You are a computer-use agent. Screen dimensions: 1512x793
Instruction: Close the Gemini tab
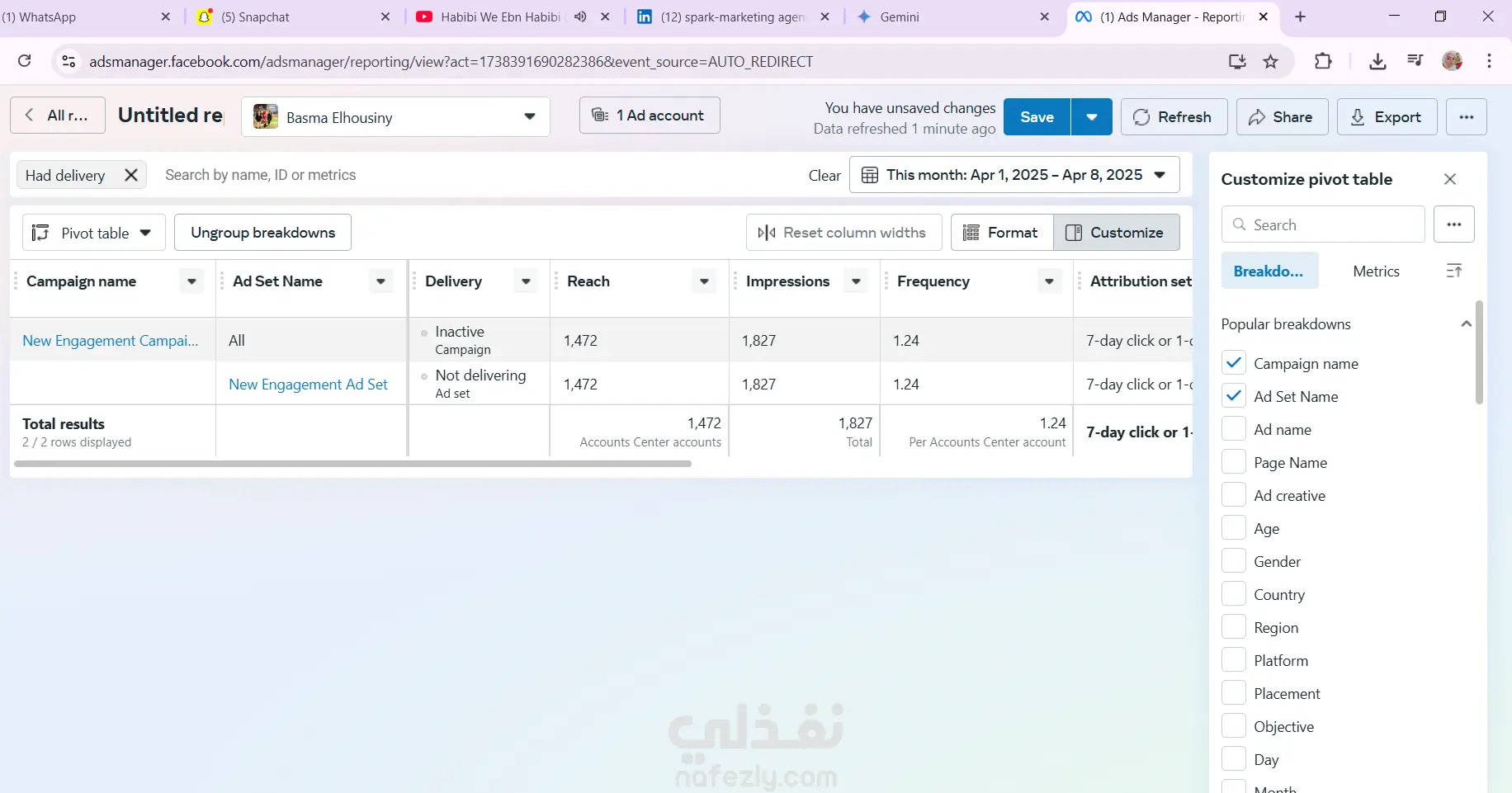click(x=1045, y=17)
